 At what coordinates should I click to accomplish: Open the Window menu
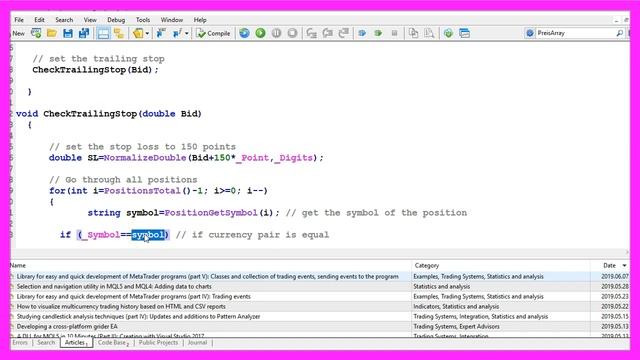coord(171,20)
